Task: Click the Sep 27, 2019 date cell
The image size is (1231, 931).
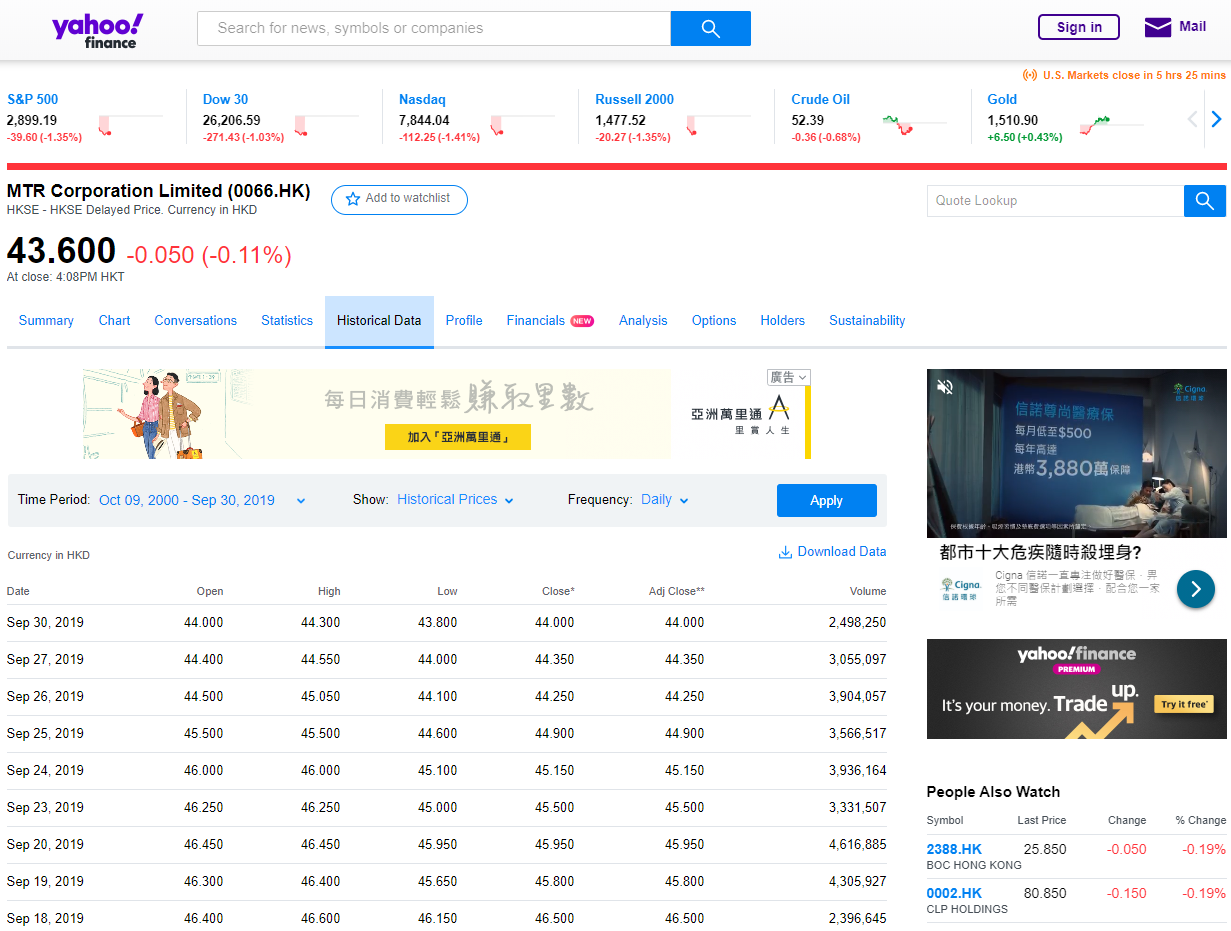Action: (x=45, y=659)
